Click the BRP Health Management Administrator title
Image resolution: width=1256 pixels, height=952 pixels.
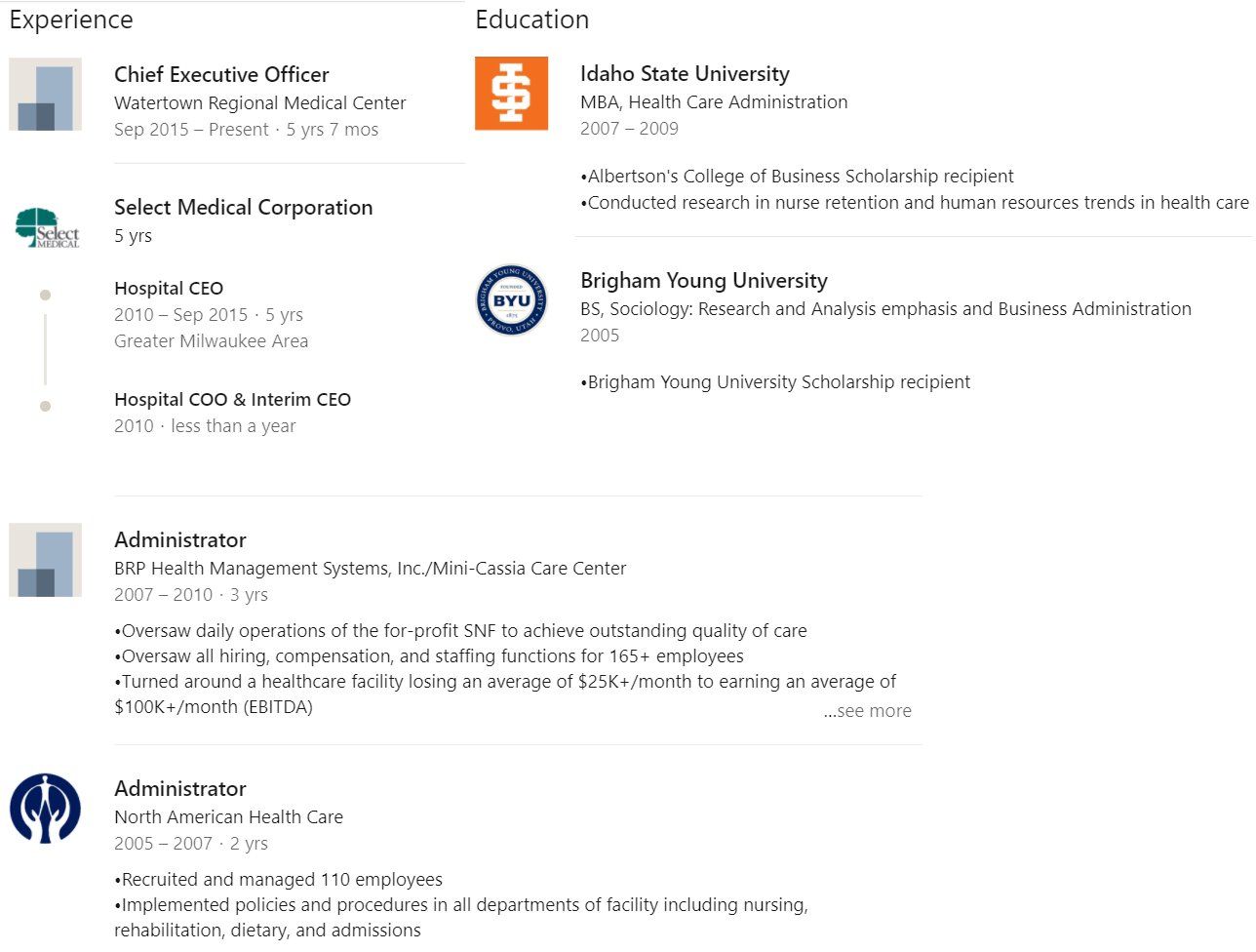point(180,539)
